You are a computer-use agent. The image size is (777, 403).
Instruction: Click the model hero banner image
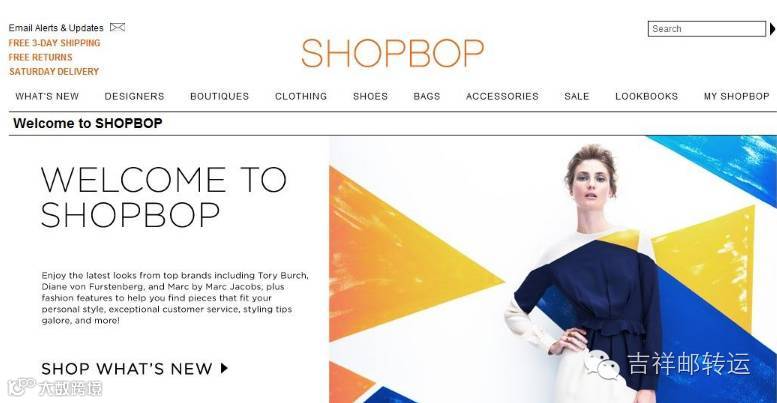coord(553,269)
